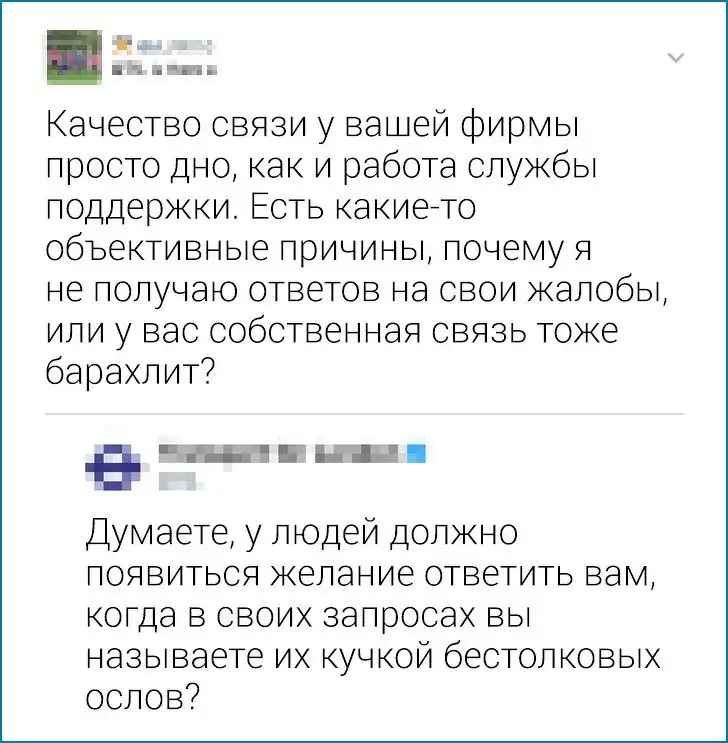Click the round blue company logo avatar
Viewport: 728px width, 743px height.
pyautogui.click(x=114, y=466)
